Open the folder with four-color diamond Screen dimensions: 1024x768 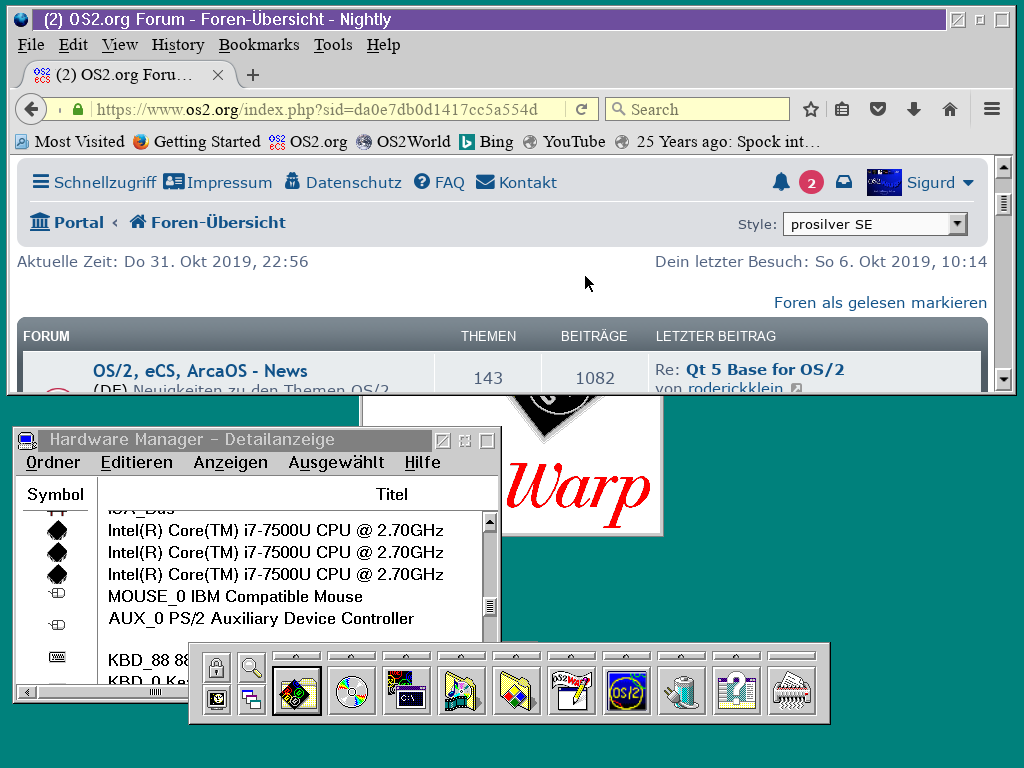517,692
